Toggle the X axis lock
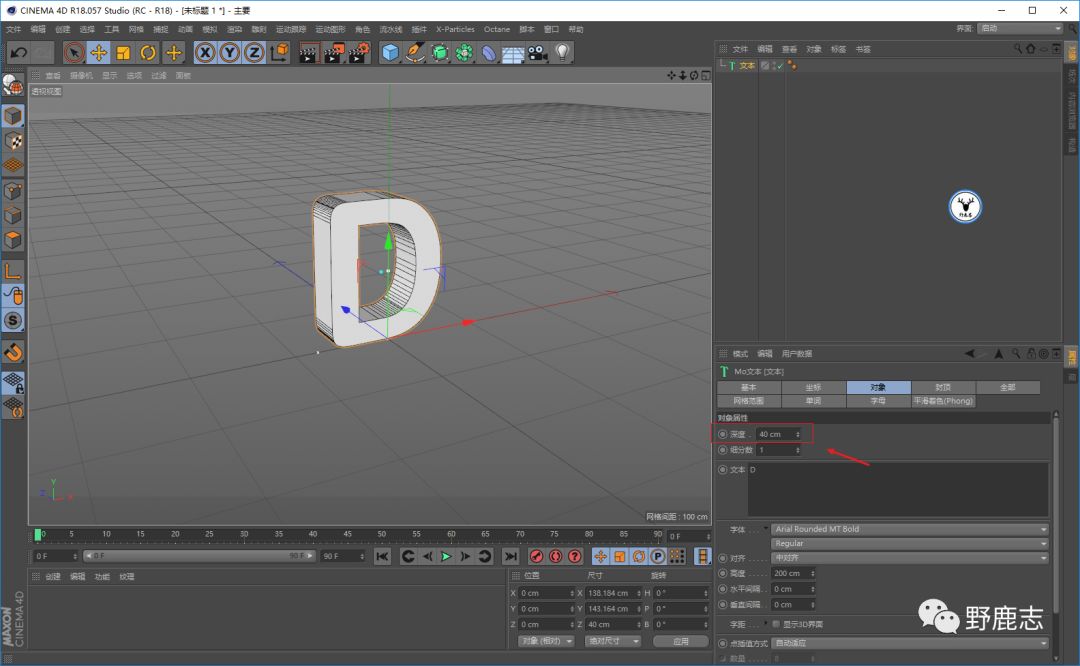The height and width of the screenshot is (666, 1080). tap(205, 52)
